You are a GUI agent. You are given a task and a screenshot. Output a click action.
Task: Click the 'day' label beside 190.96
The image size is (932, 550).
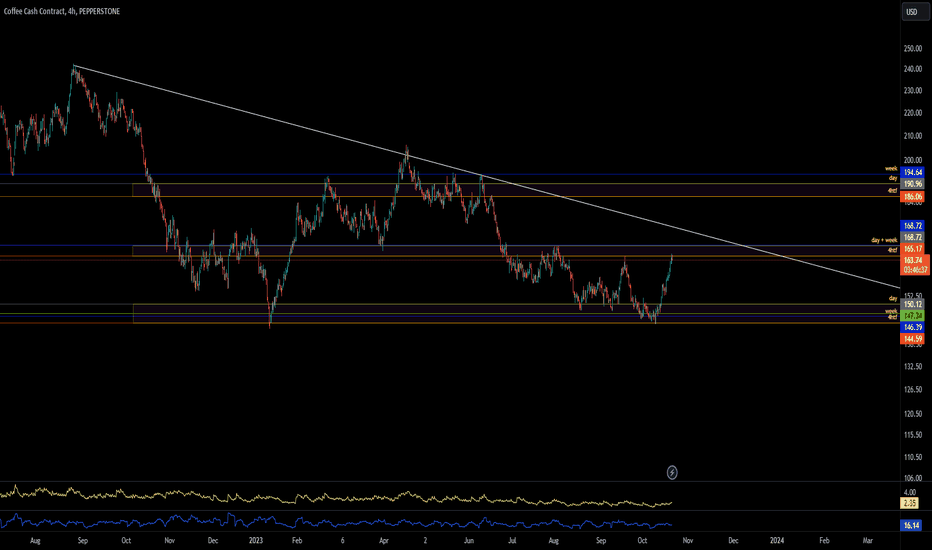(893, 178)
